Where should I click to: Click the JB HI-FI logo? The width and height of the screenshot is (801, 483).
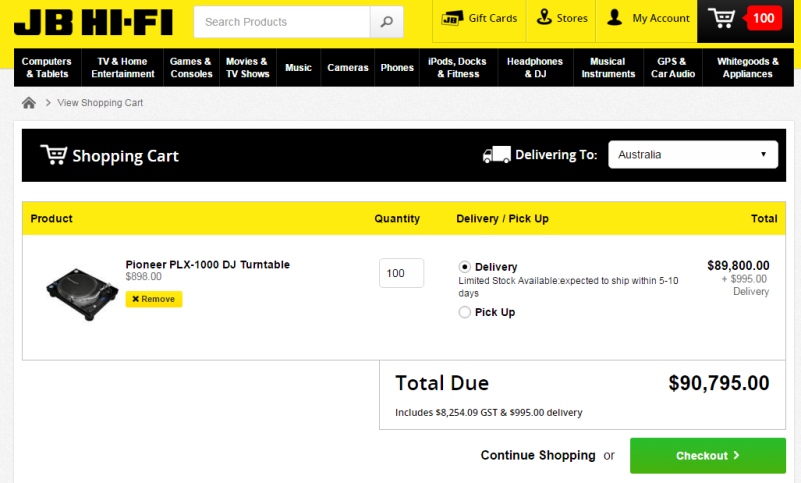(x=93, y=22)
